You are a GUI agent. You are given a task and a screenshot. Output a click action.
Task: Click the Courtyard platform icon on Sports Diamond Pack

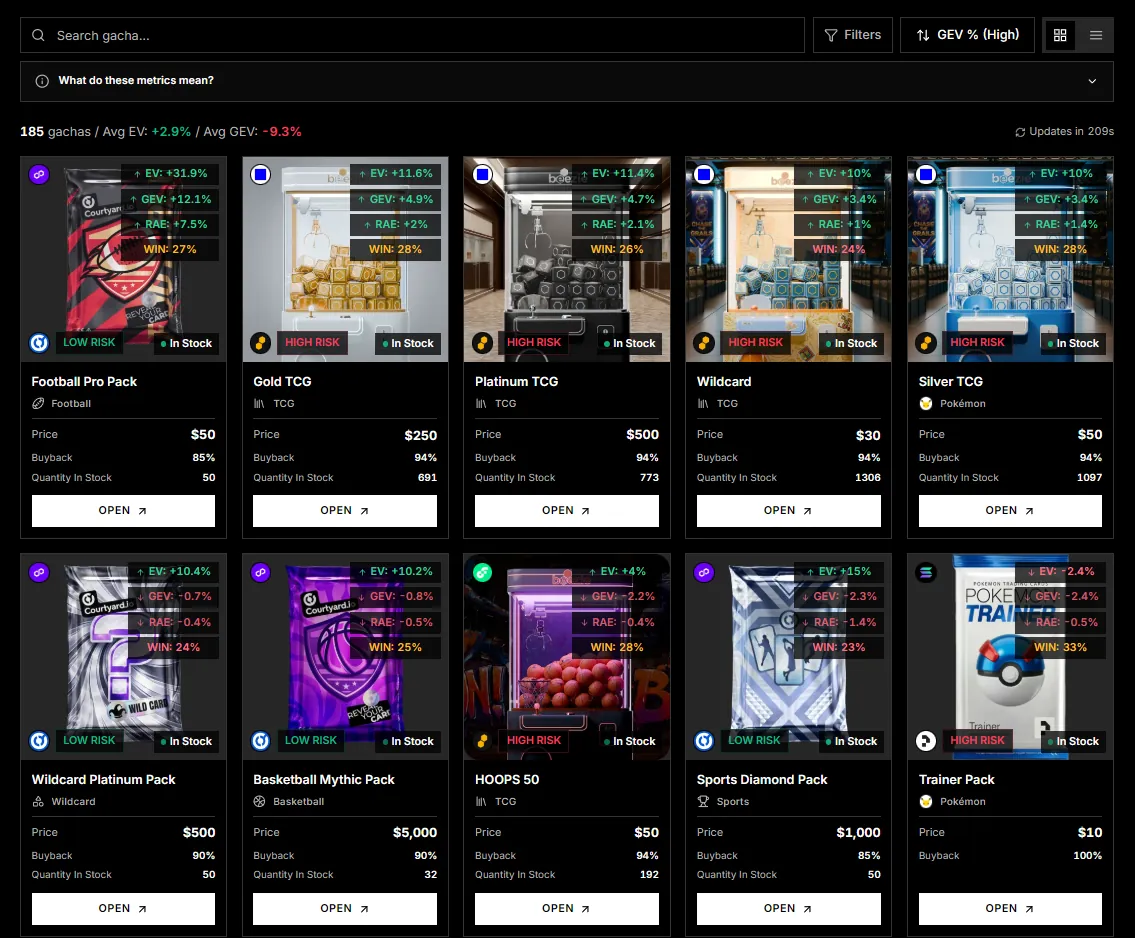[704, 741]
